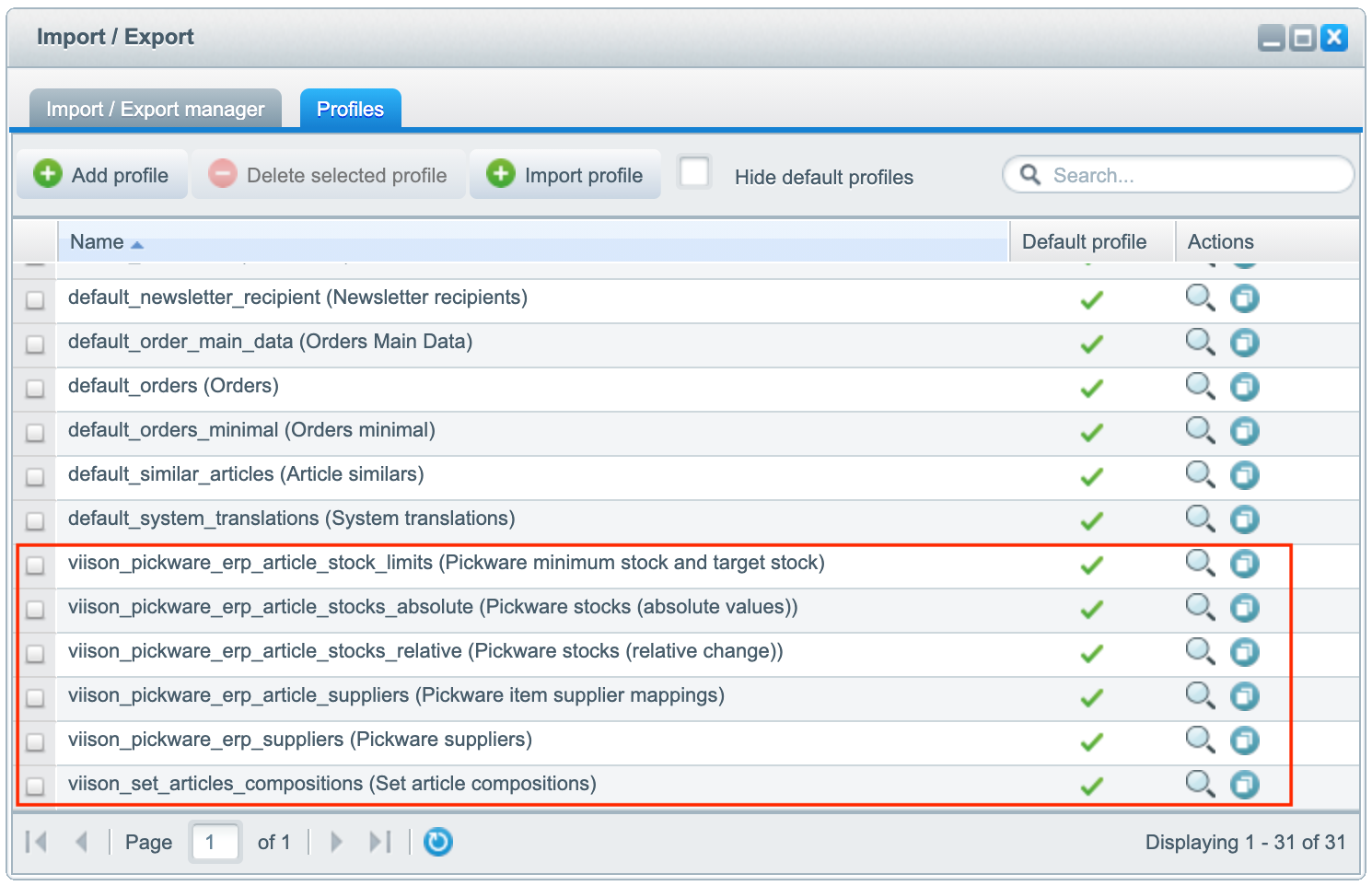
Task: Select default_orders_minimal row checkbox
Action: coord(35,433)
